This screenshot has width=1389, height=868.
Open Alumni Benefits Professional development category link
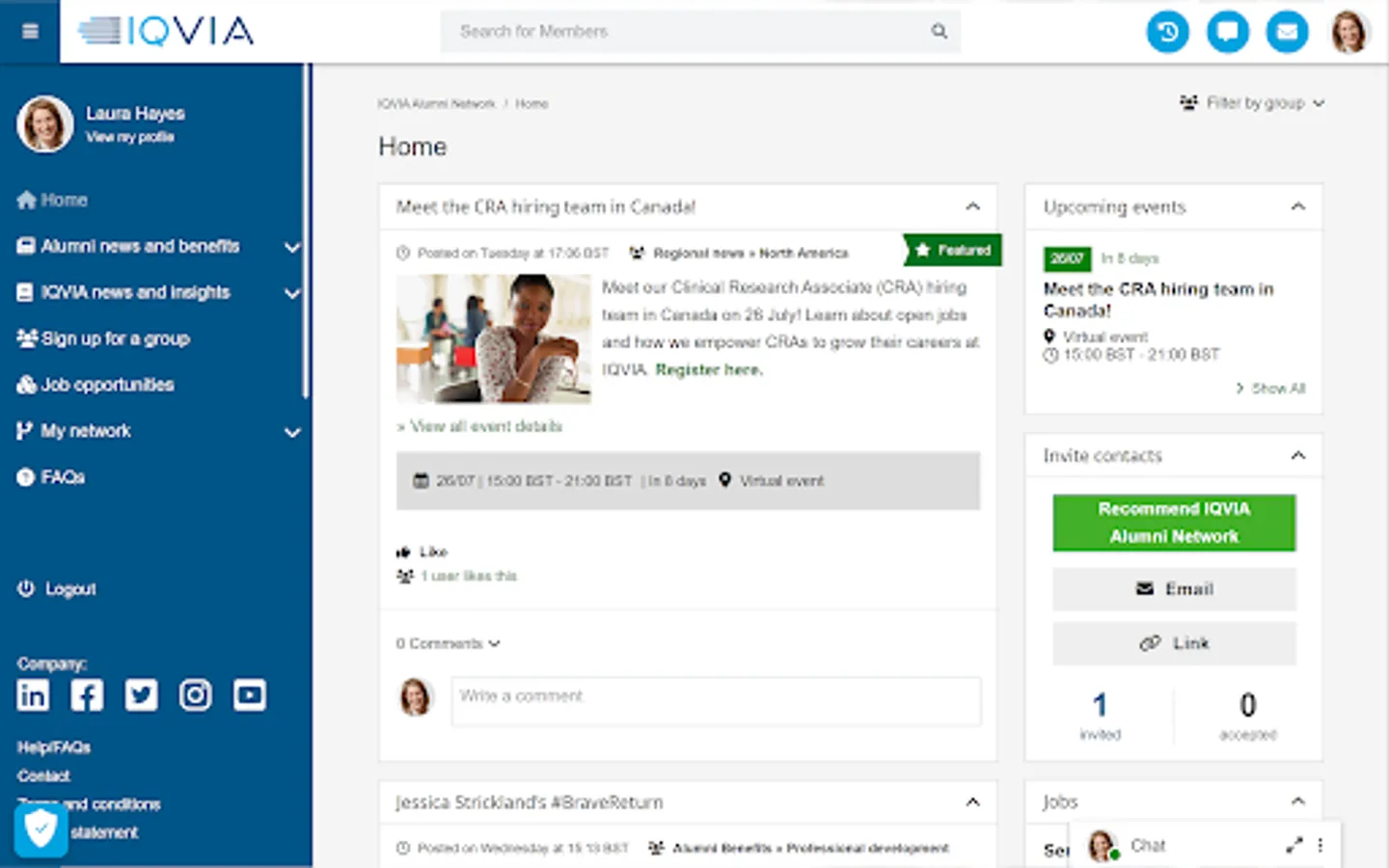point(810,848)
